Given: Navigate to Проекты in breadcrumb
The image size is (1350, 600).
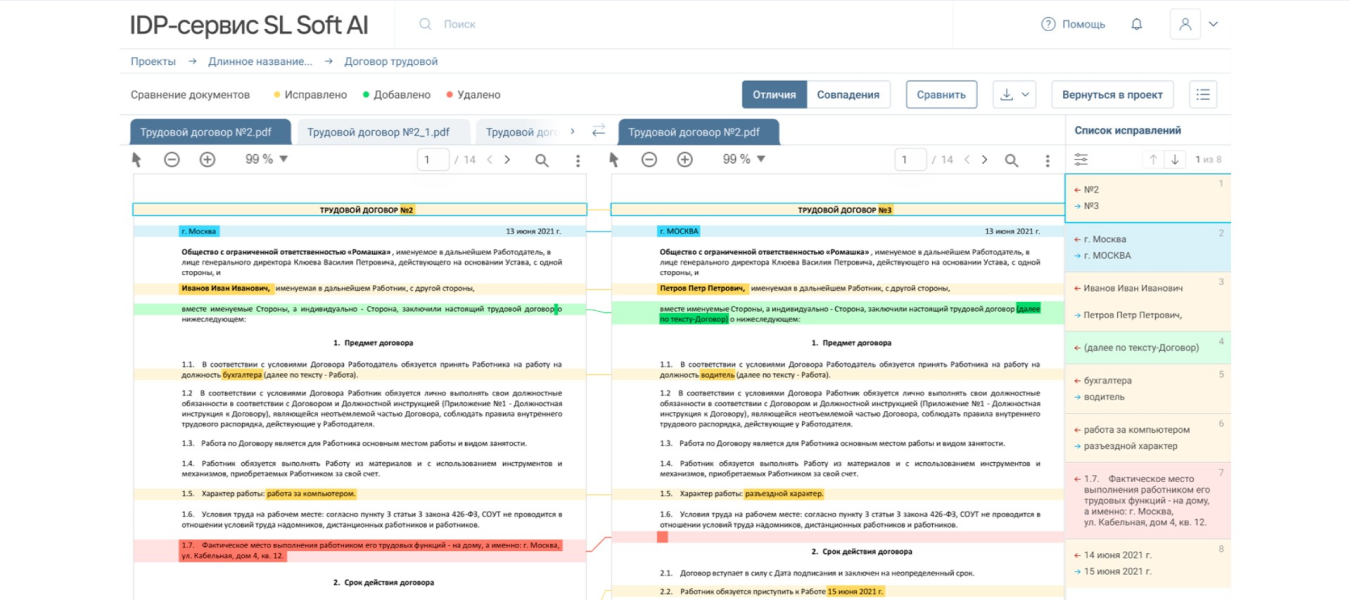Looking at the screenshot, I should tap(153, 61).
